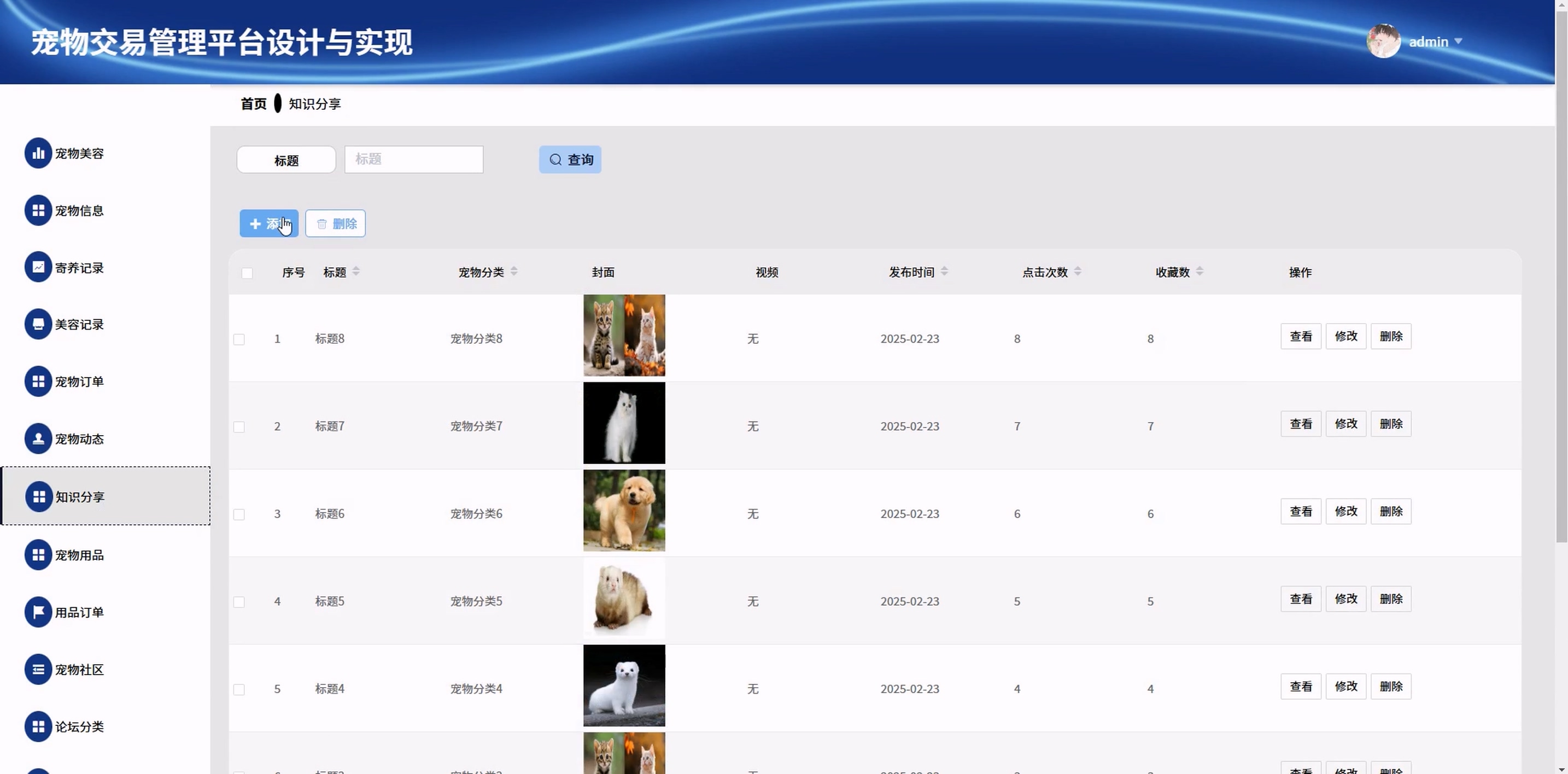Click the 用品订单 flag sidebar icon
This screenshot has height=774, width=1568.
[x=38, y=612]
